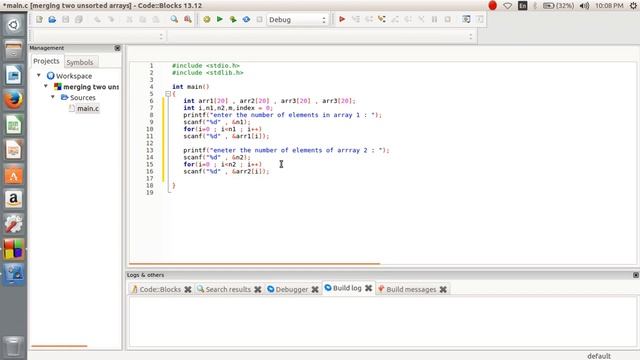
Task: Click the Save all files icon
Action: [79, 19]
